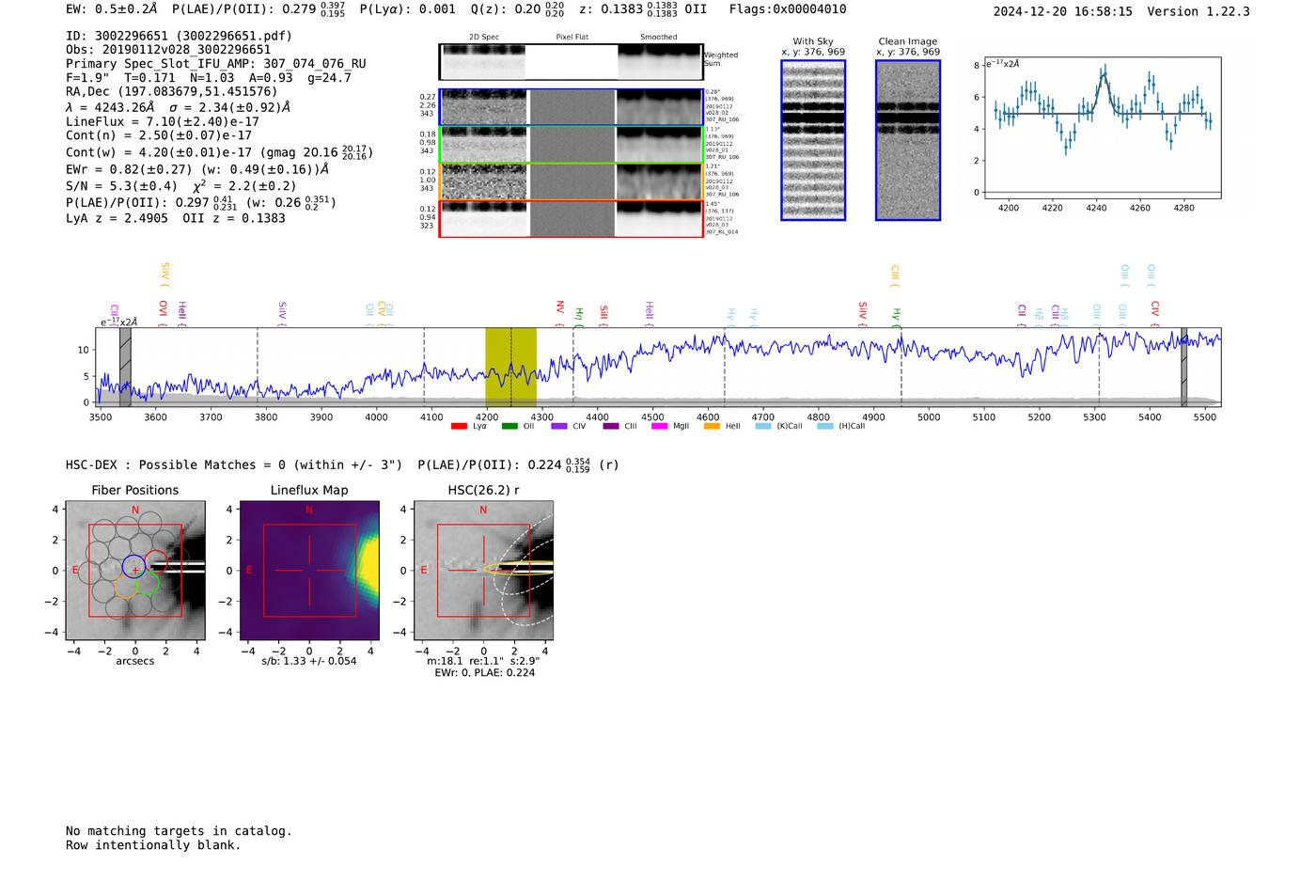Viewport: 1316px width, 896px height.
Task: Click the red fiber circle in Fiber Positions
Action: pos(156,563)
